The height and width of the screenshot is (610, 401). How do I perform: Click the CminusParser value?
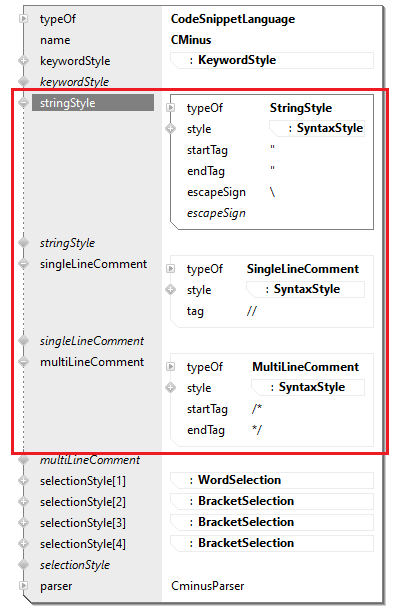point(208,586)
